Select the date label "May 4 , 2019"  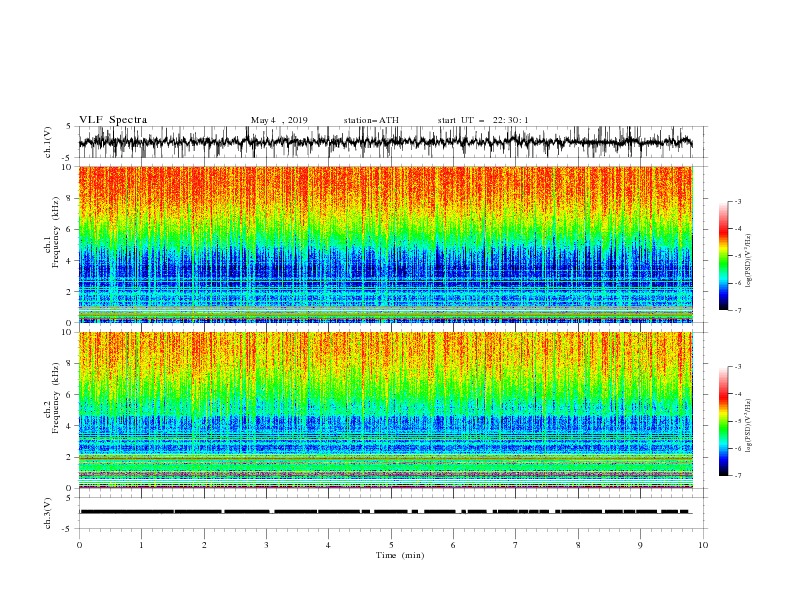(279, 120)
